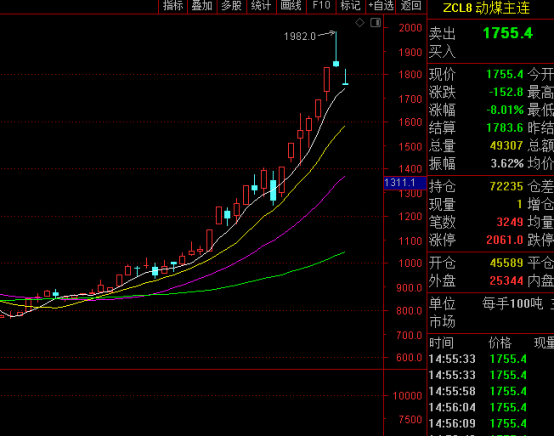Viewport: 554px width, 436px height.
Task: Select the 涨停 limit-up value 2061.0
Action: [x=505, y=240]
